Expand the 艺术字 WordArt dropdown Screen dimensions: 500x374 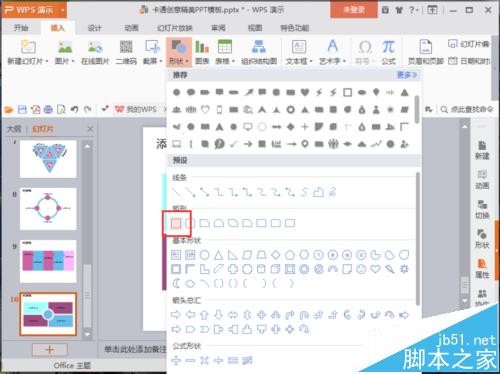tap(333, 52)
